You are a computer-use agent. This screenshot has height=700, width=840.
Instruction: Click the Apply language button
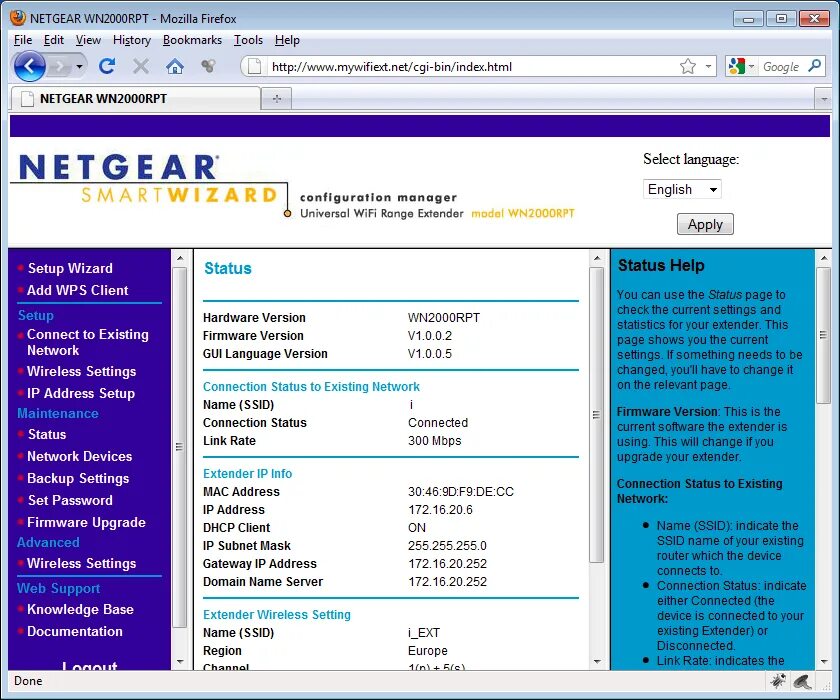(705, 224)
